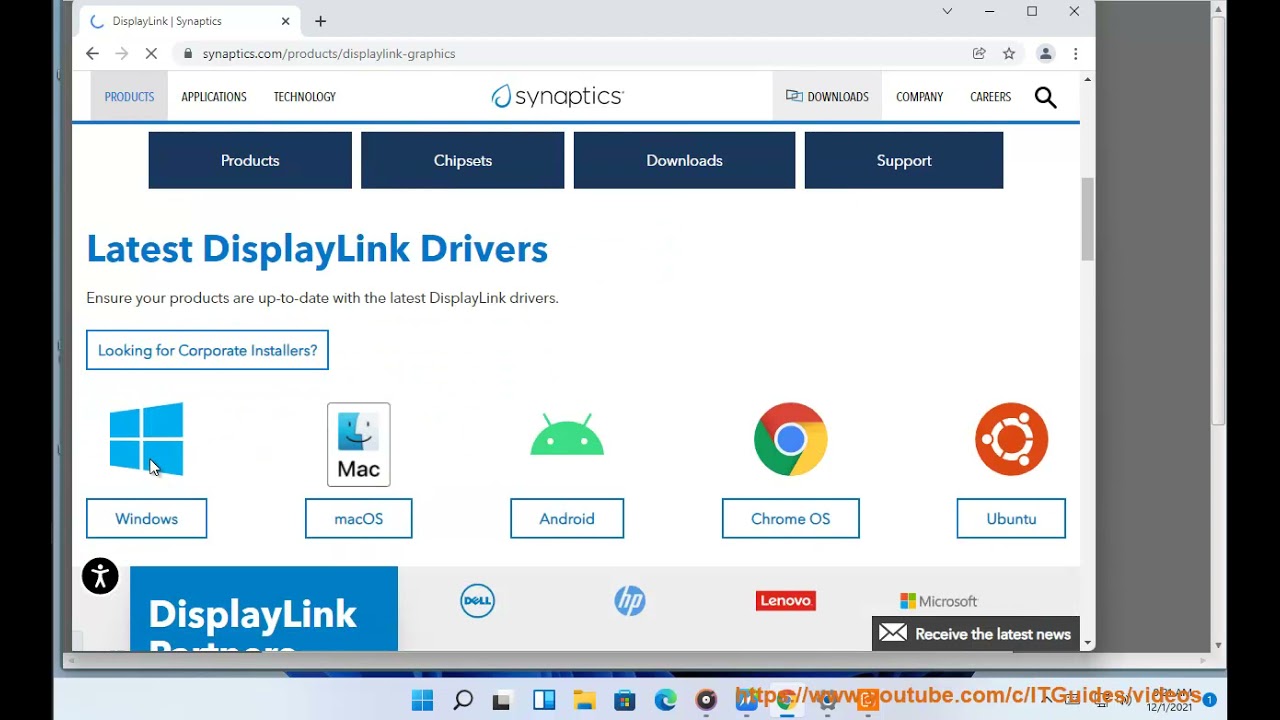Click the Chipsets button

point(462,160)
